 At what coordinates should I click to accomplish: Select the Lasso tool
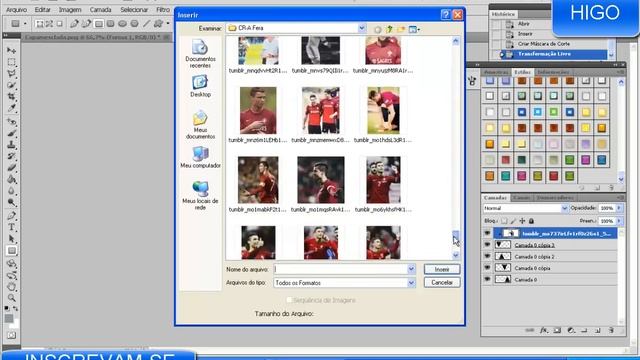tap(11, 74)
